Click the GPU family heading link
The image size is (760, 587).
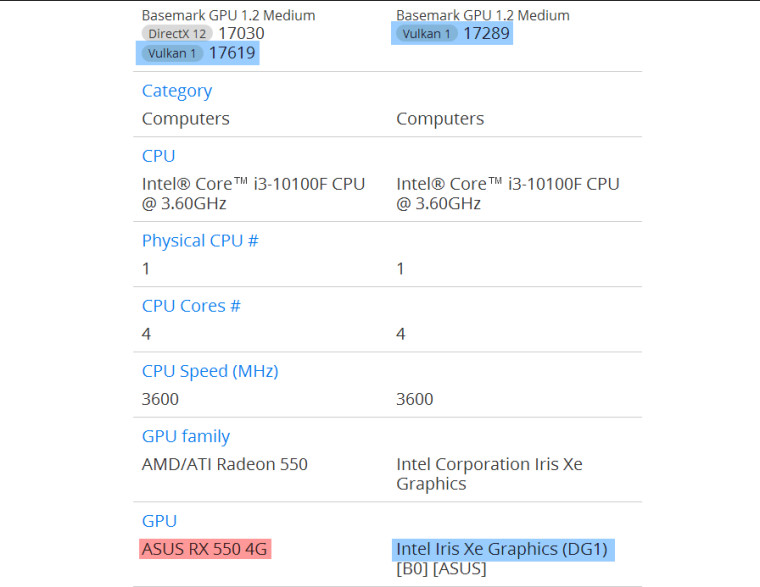pos(186,436)
